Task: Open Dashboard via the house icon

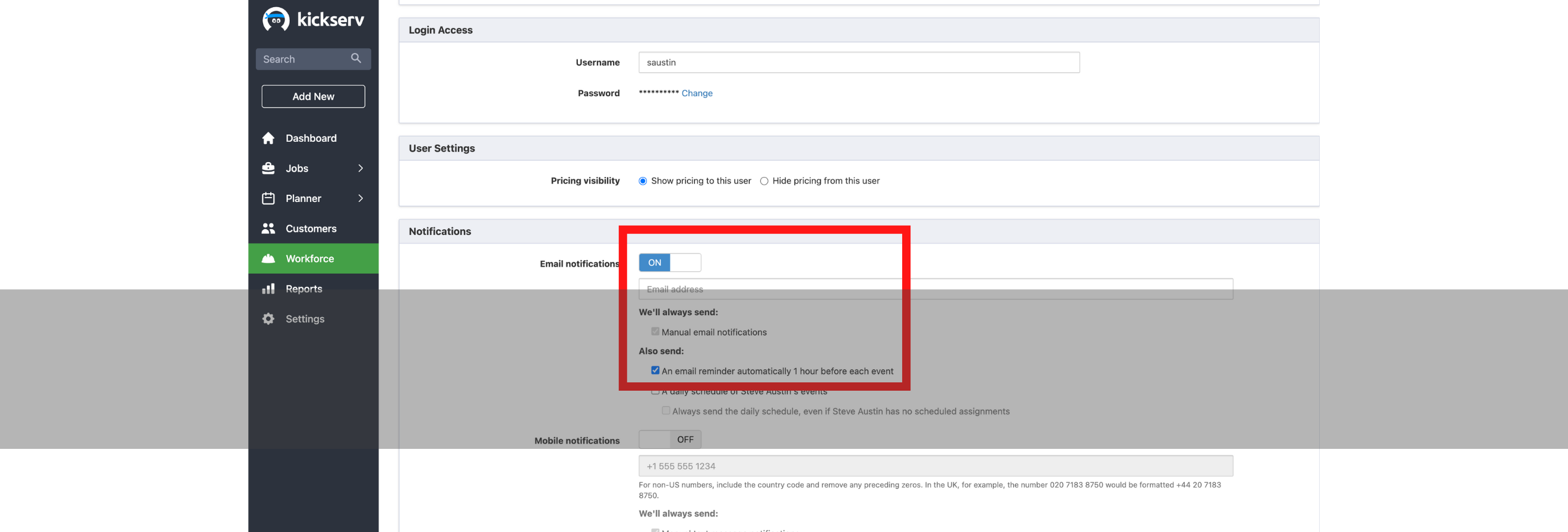Action: 268,138
